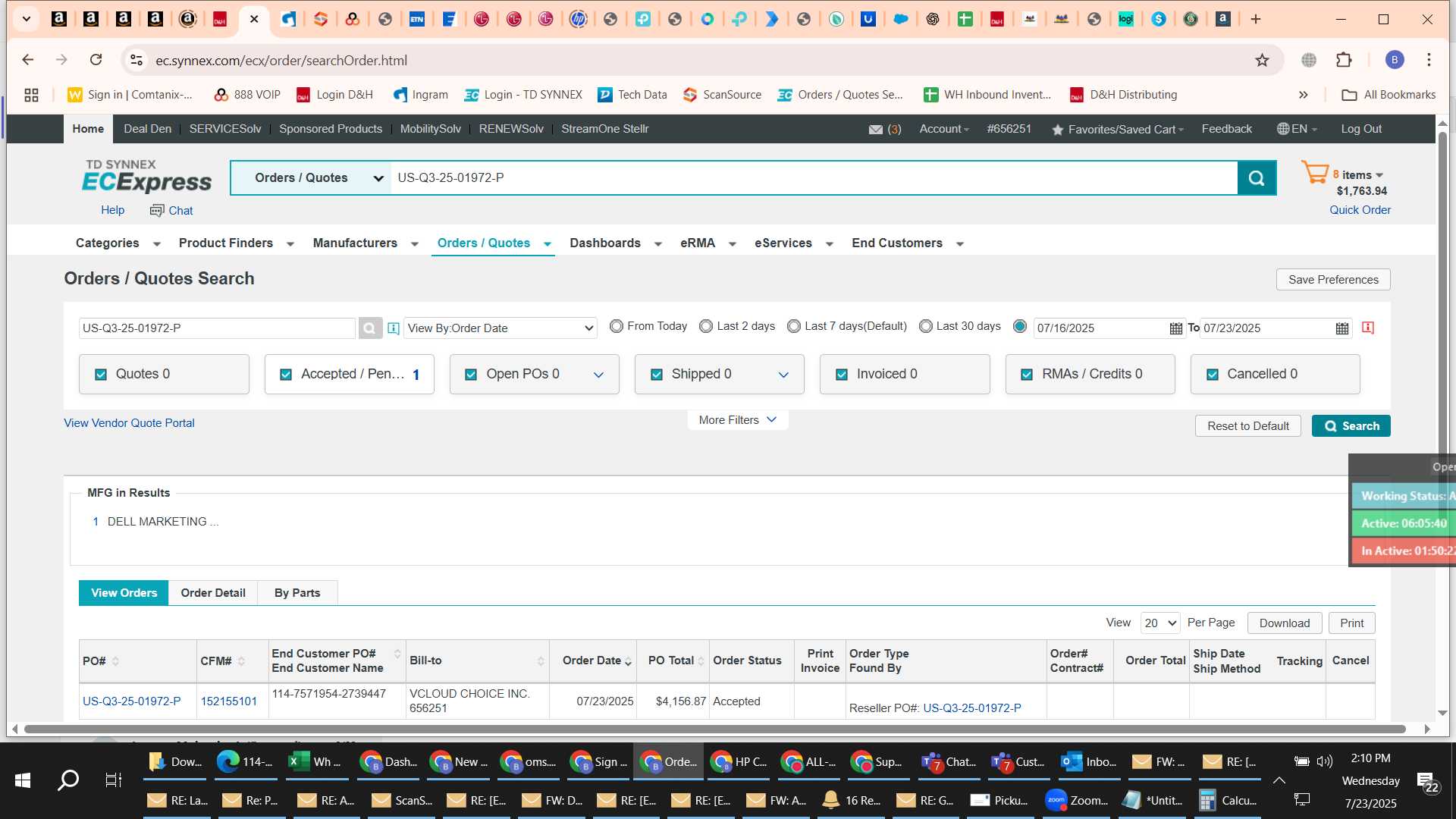Image resolution: width=1456 pixels, height=819 pixels.
Task: Open the From date calendar picker
Action: point(1175,328)
